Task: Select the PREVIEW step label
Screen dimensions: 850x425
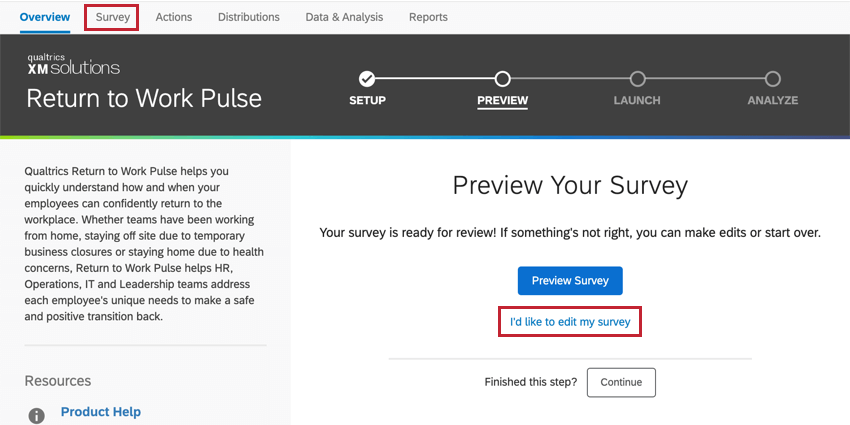Action: (503, 101)
